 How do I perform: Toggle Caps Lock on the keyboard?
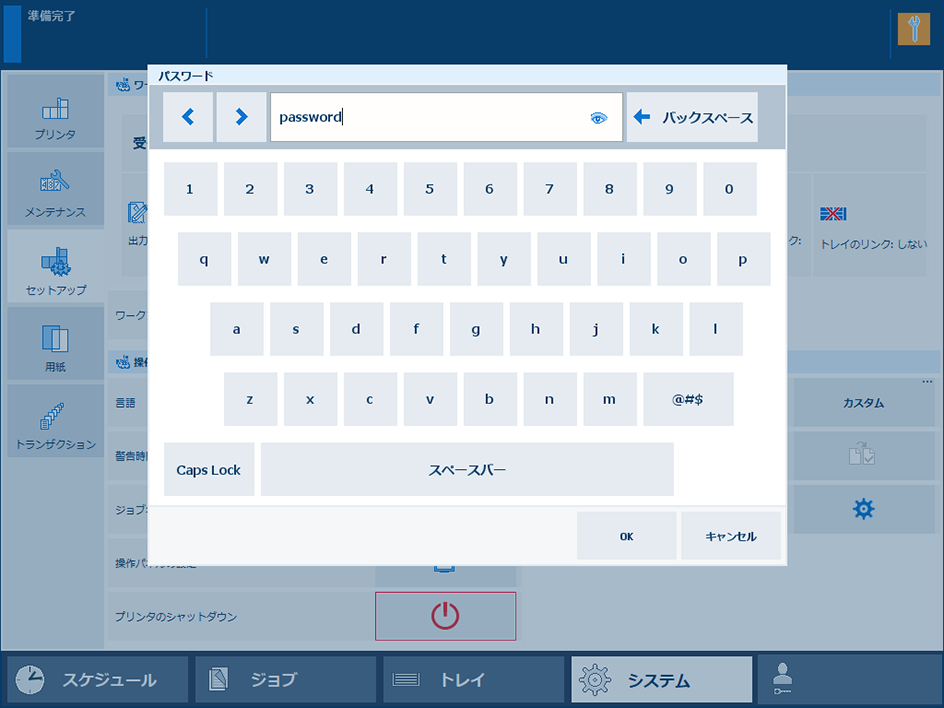click(x=209, y=470)
